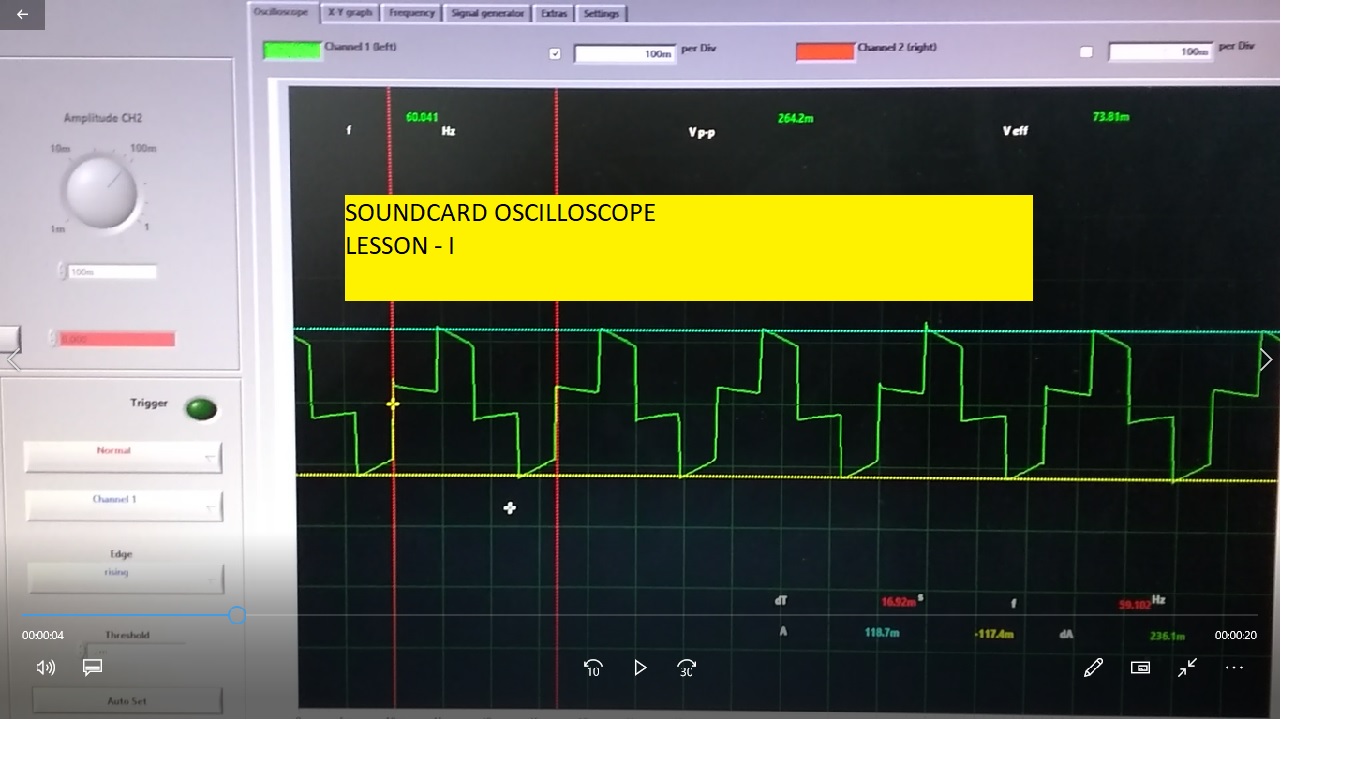Activate picture-in-picture mini player
This screenshot has width=1366, height=768.
[1140, 667]
